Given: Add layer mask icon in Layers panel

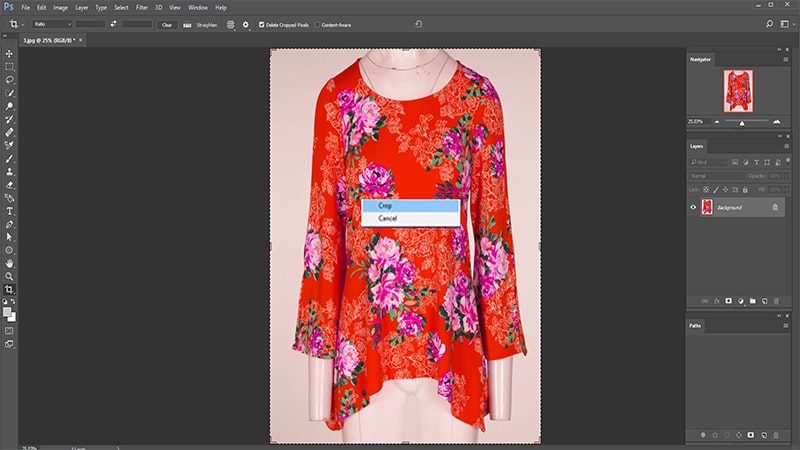Looking at the screenshot, I should coord(729,301).
